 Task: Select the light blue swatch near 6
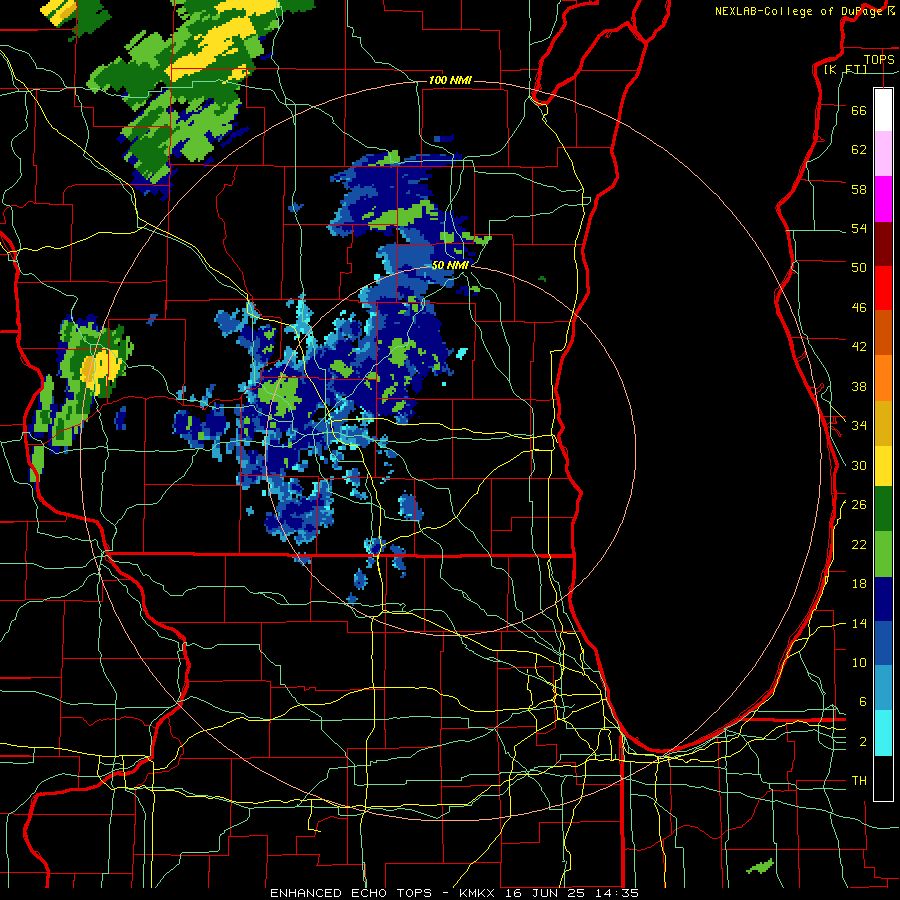(883, 687)
